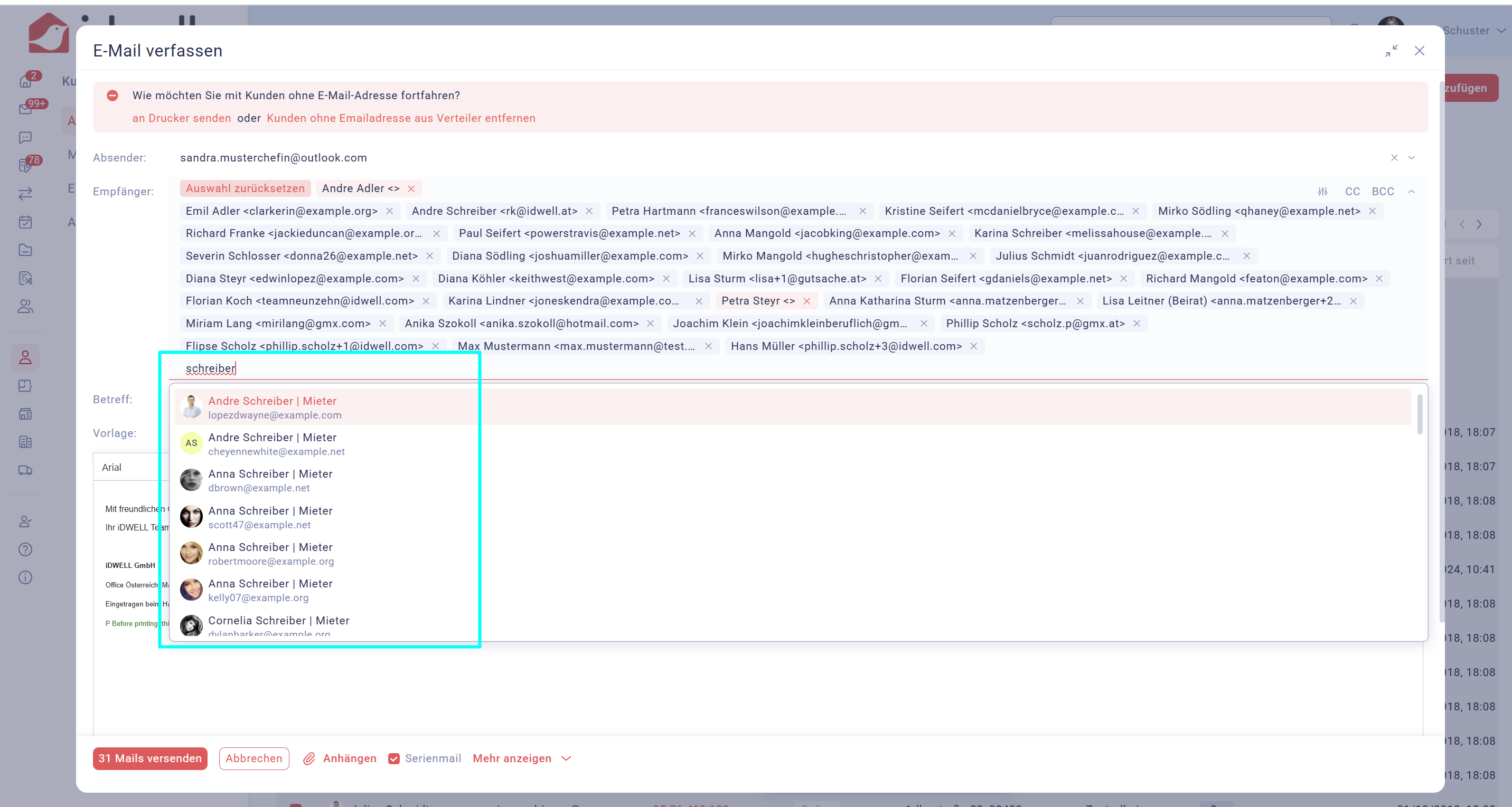Open the tasks sidebar icon with 78 badge
The image size is (1512, 807).
coord(25,165)
